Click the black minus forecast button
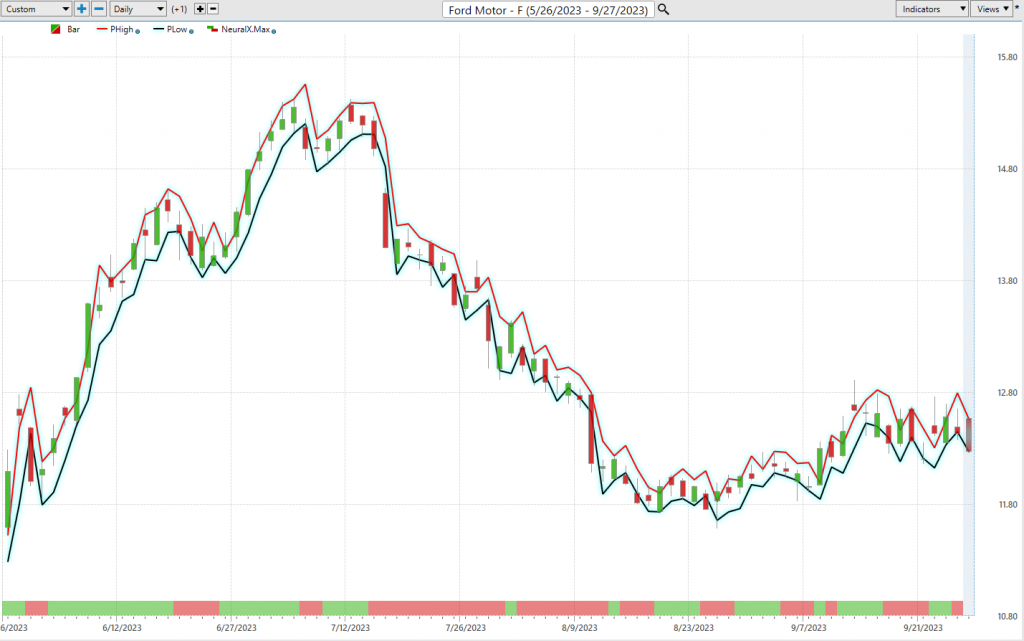This screenshot has height=641, width=1024. pos(213,9)
